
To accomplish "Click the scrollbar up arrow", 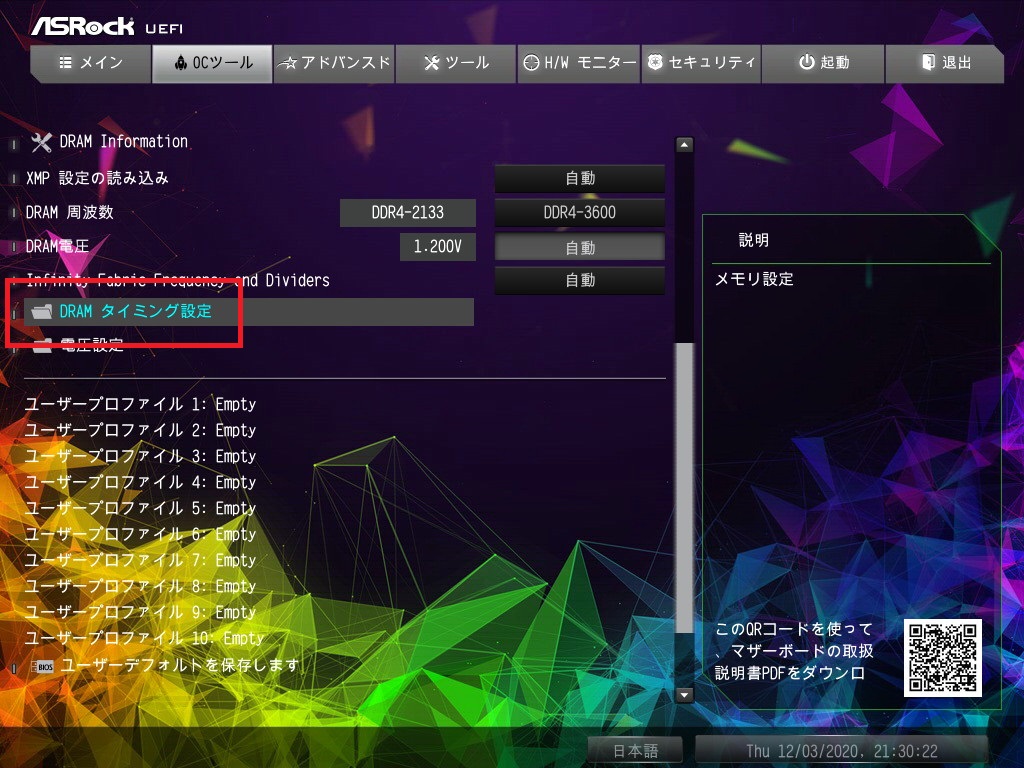I will coord(684,145).
